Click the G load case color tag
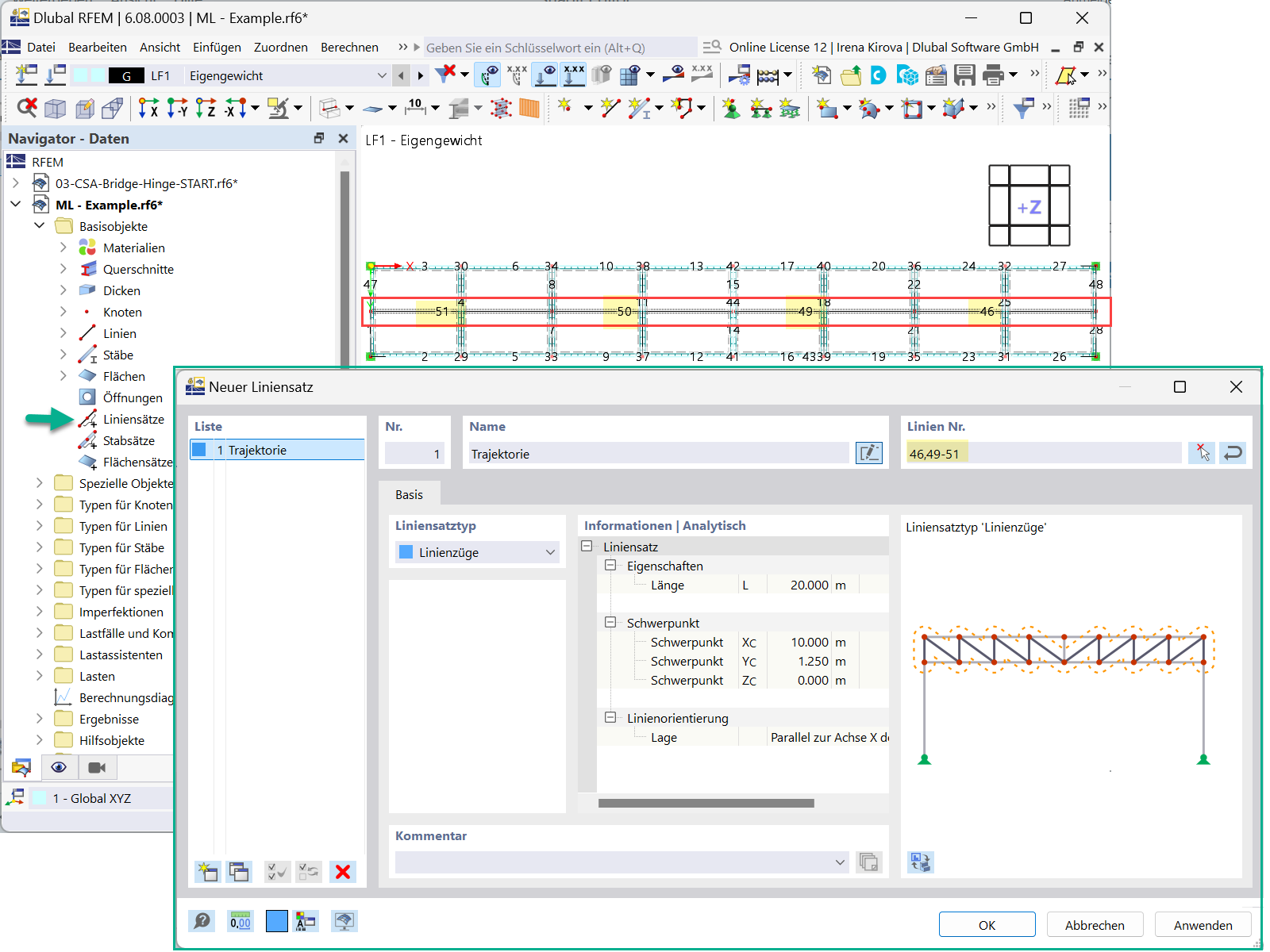This screenshot has height=952, width=1270. [x=126, y=75]
